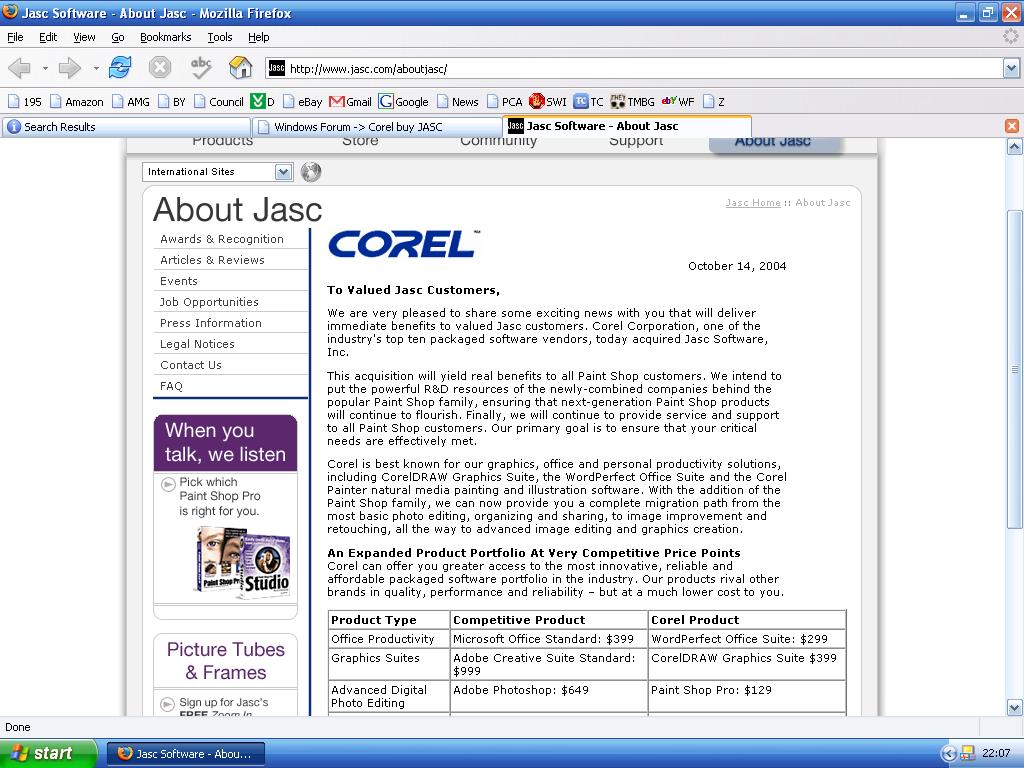Close the current tab with orange X
Viewport: 1024px width, 768px height.
(x=1012, y=126)
